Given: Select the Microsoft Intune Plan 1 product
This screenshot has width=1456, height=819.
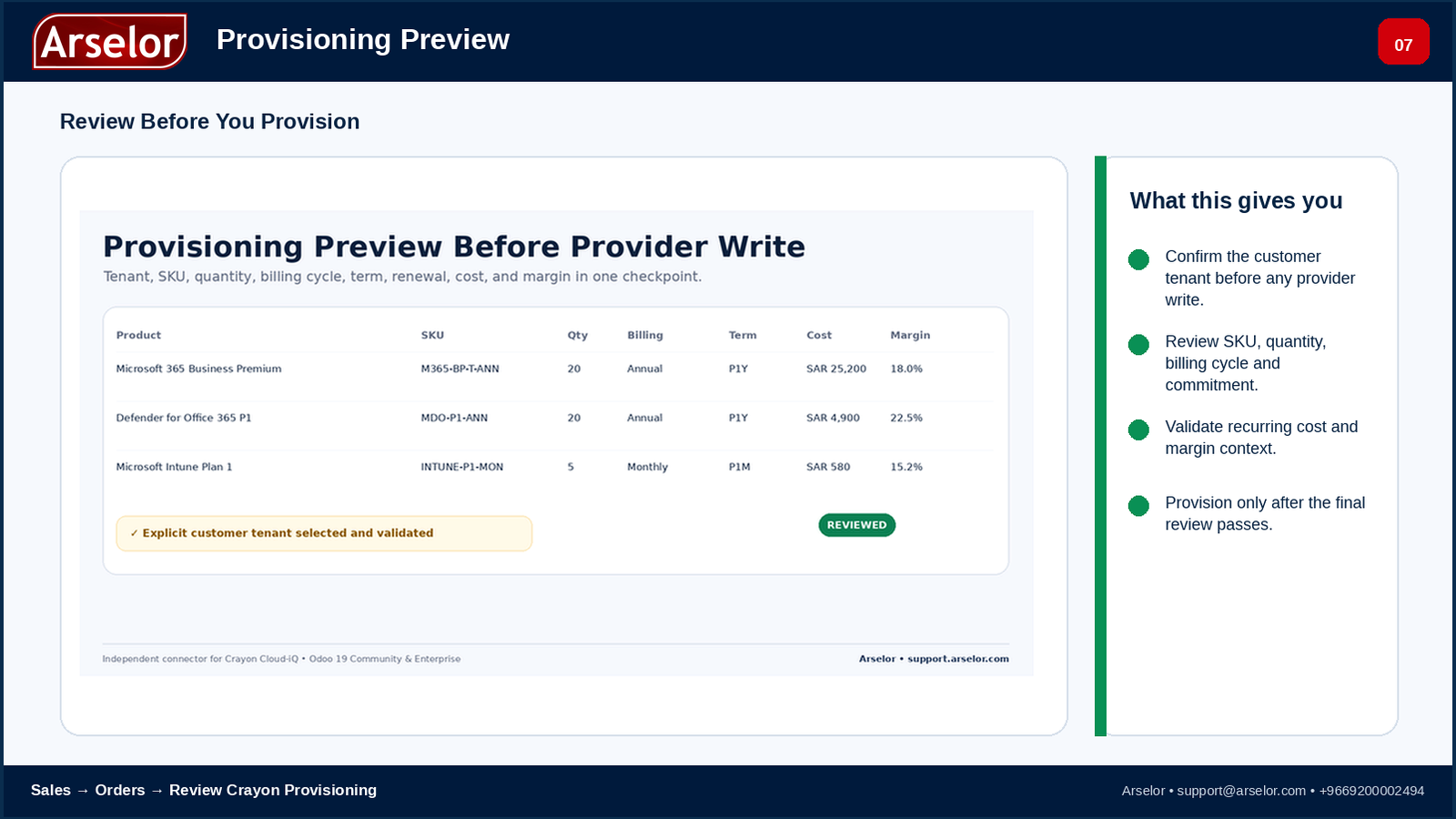Looking at the screenshot, I should pos(174,467).
